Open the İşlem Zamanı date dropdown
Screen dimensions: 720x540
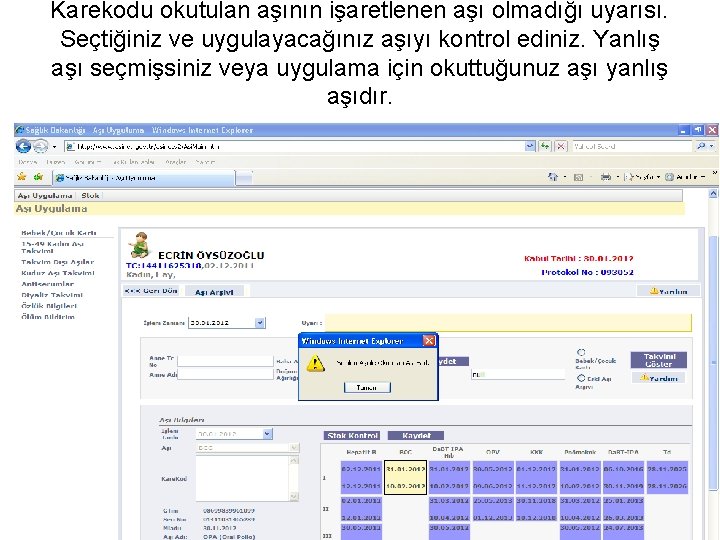coord(260,323)
